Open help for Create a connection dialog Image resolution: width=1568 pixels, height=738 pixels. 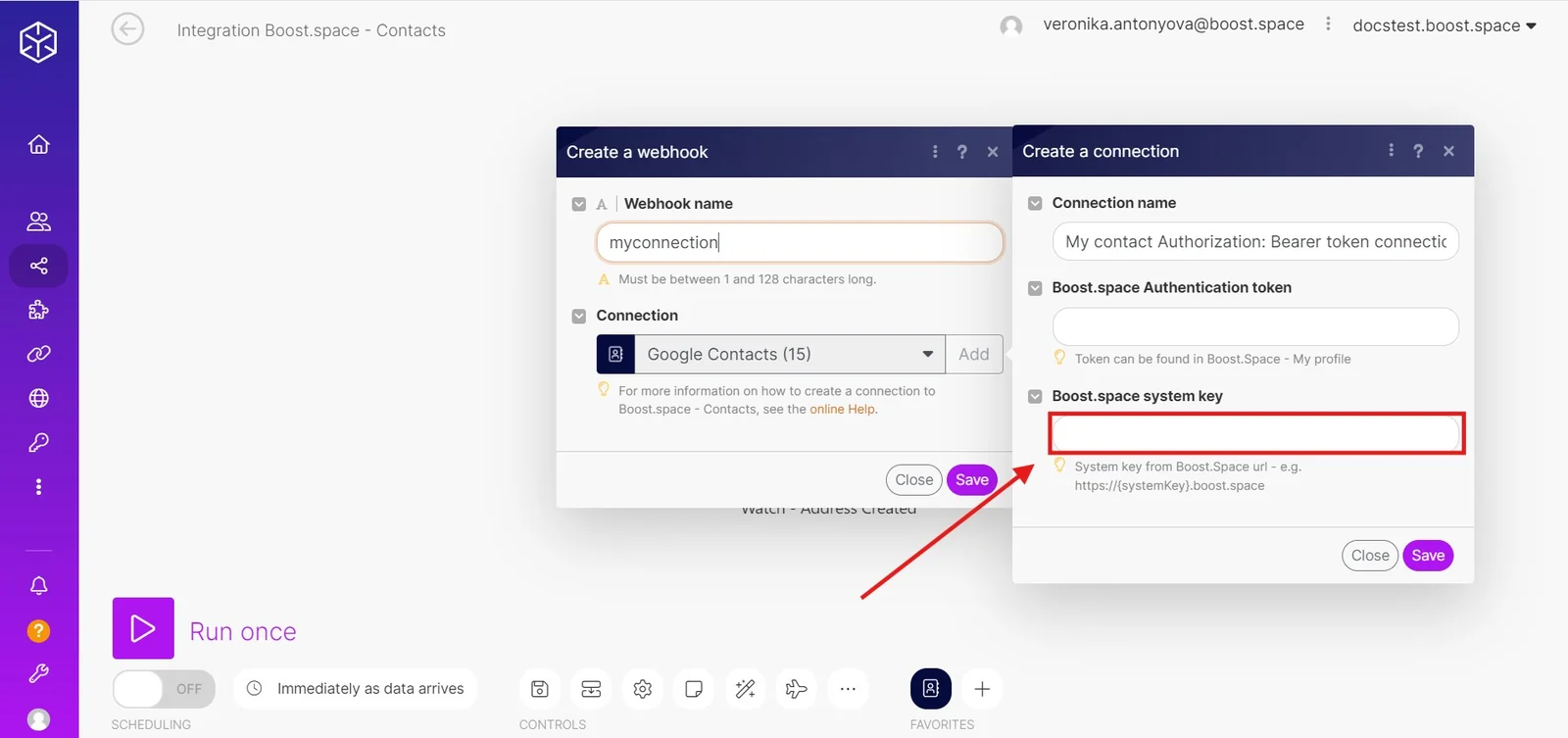coord(1418,151)
